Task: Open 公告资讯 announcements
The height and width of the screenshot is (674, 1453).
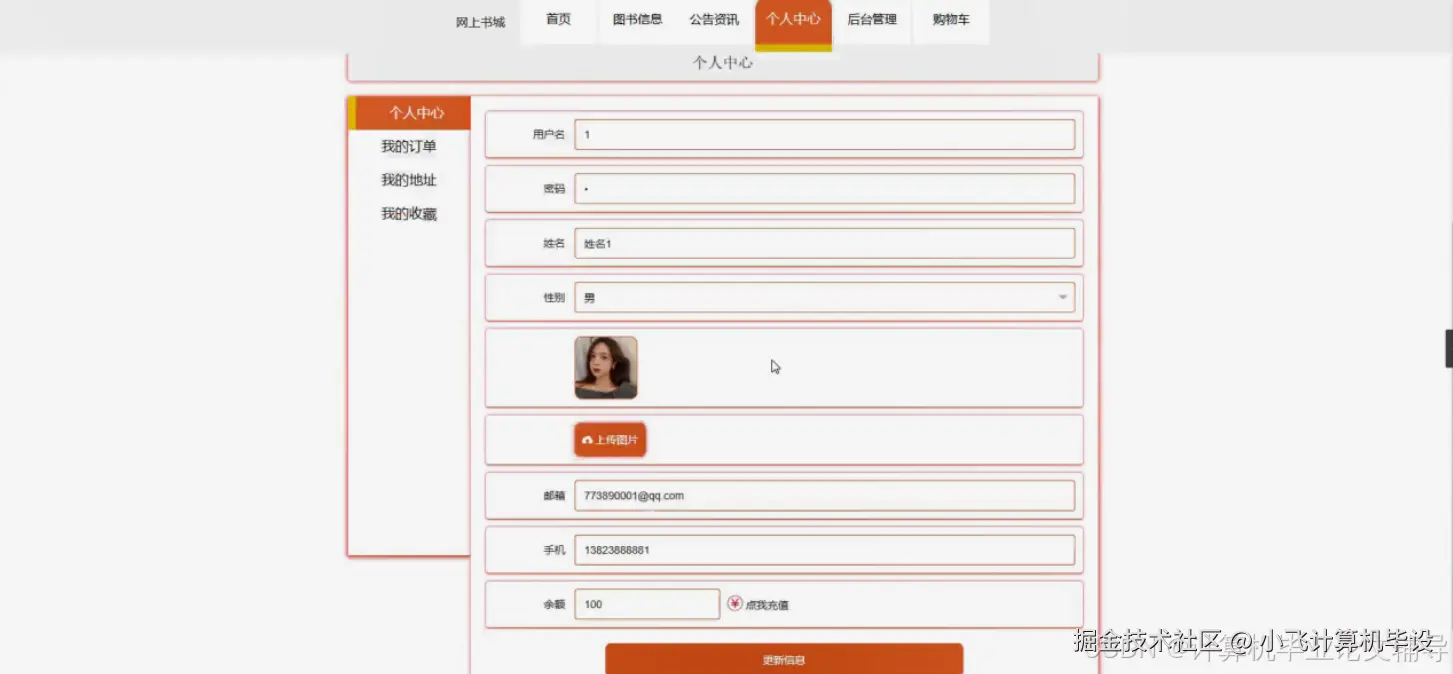Action: (x=714, y=18)
